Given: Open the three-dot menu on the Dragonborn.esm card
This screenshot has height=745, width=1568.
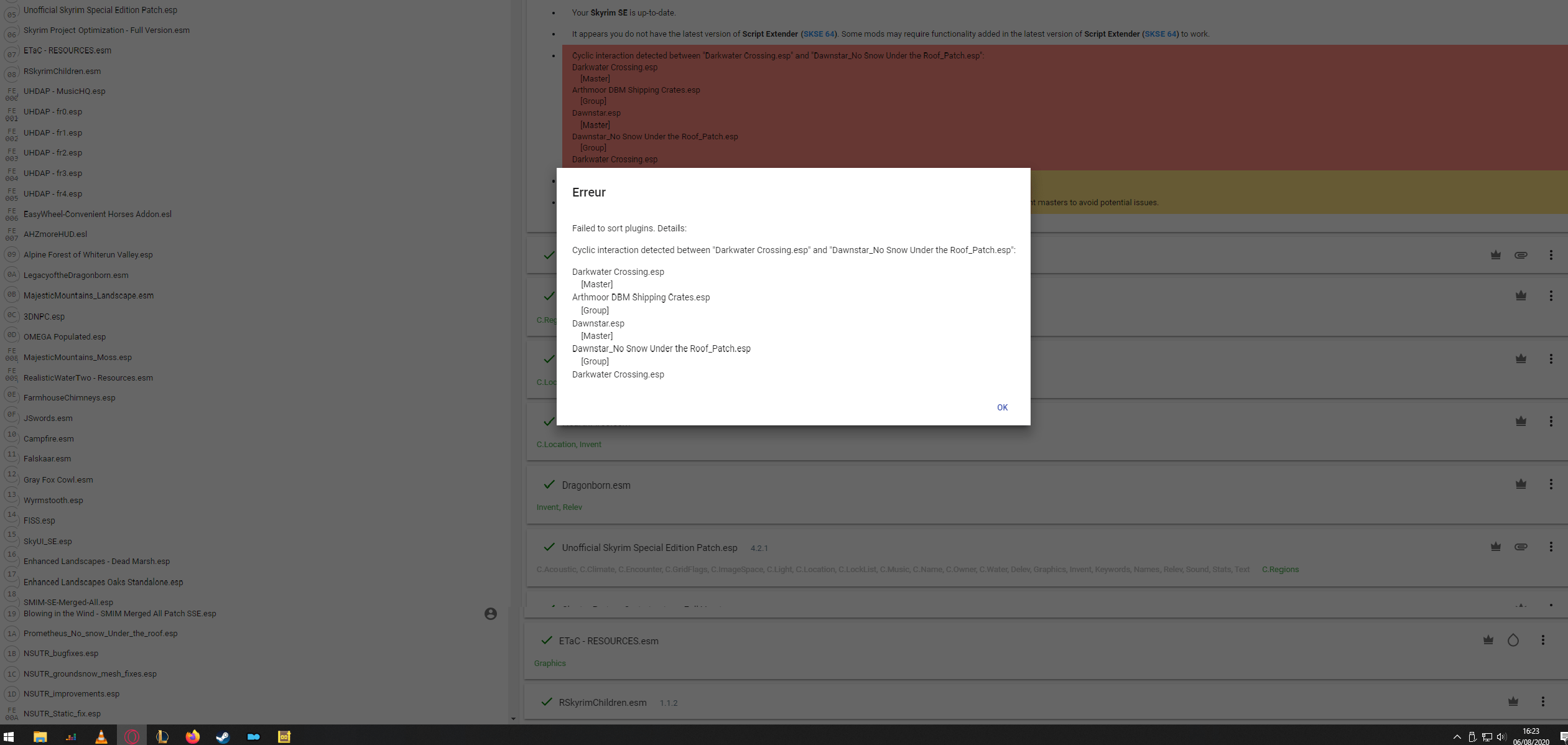Looking at the screenshot, I should pyautogui.click(x=1551, y=484).
